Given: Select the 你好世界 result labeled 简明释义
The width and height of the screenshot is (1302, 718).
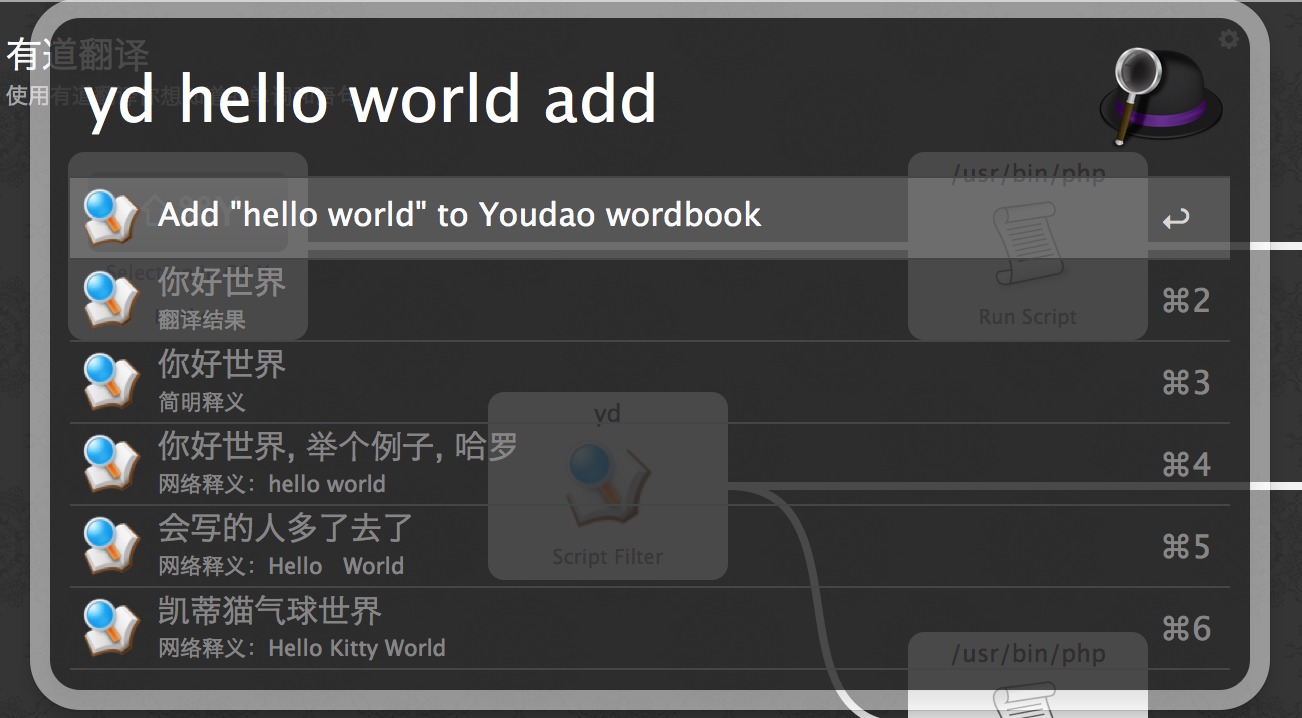Looking at the screenshot, I should [650, 382].
